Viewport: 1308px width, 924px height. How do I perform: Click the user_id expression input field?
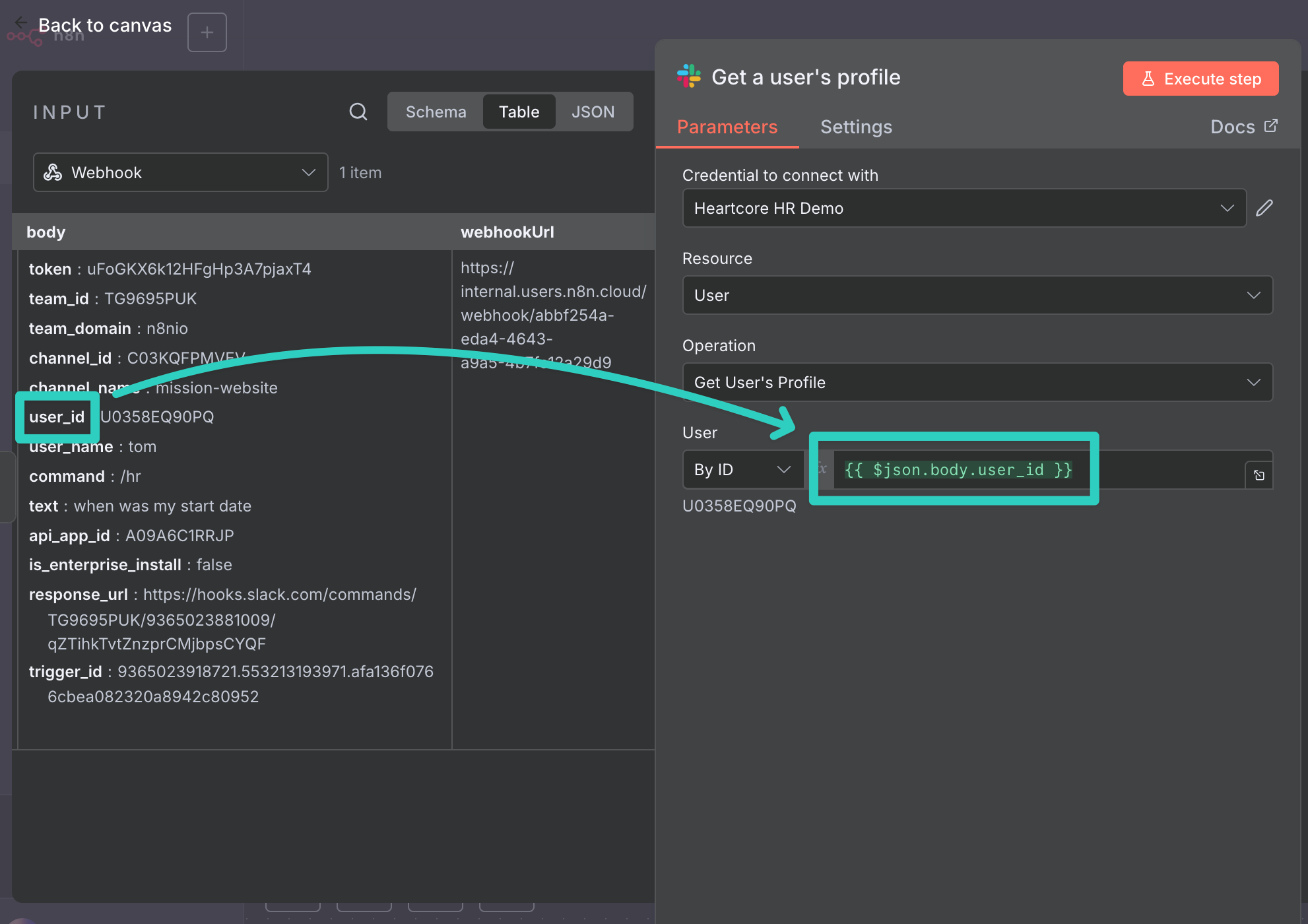(x=957, y=470)
